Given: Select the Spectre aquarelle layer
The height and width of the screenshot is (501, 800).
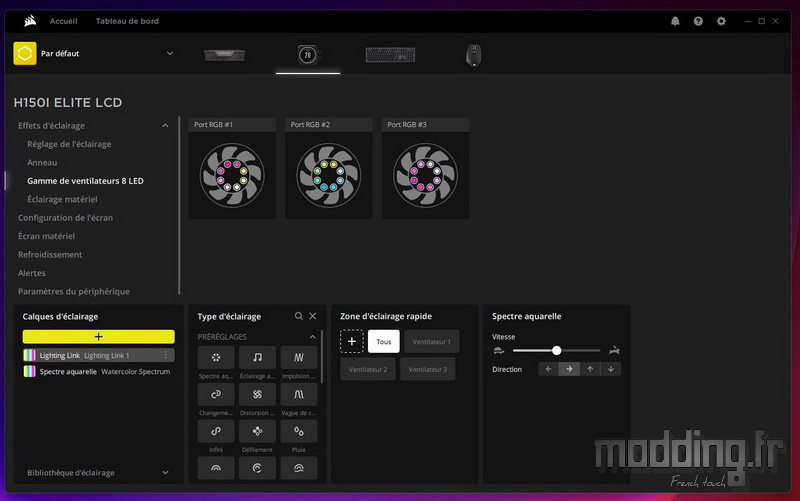Looking at the screenshot, I should click(98, 371).
